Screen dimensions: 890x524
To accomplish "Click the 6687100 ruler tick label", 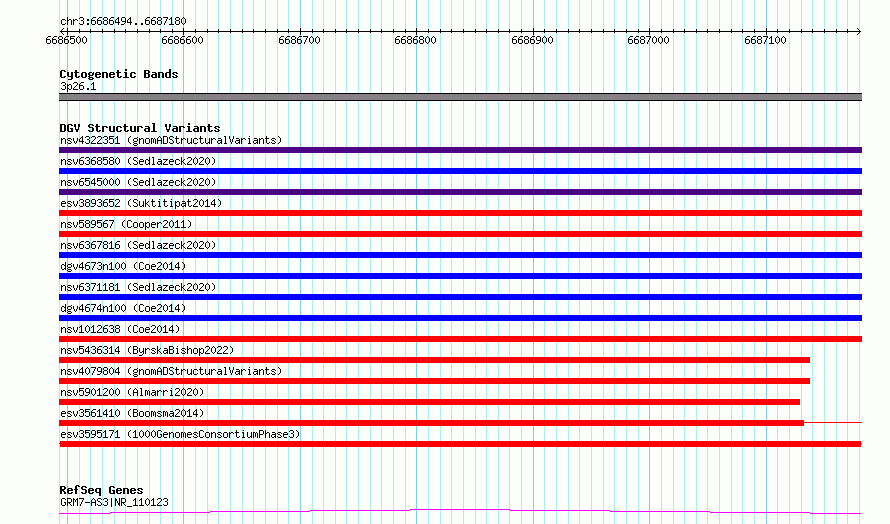I will tap(765, 40).
